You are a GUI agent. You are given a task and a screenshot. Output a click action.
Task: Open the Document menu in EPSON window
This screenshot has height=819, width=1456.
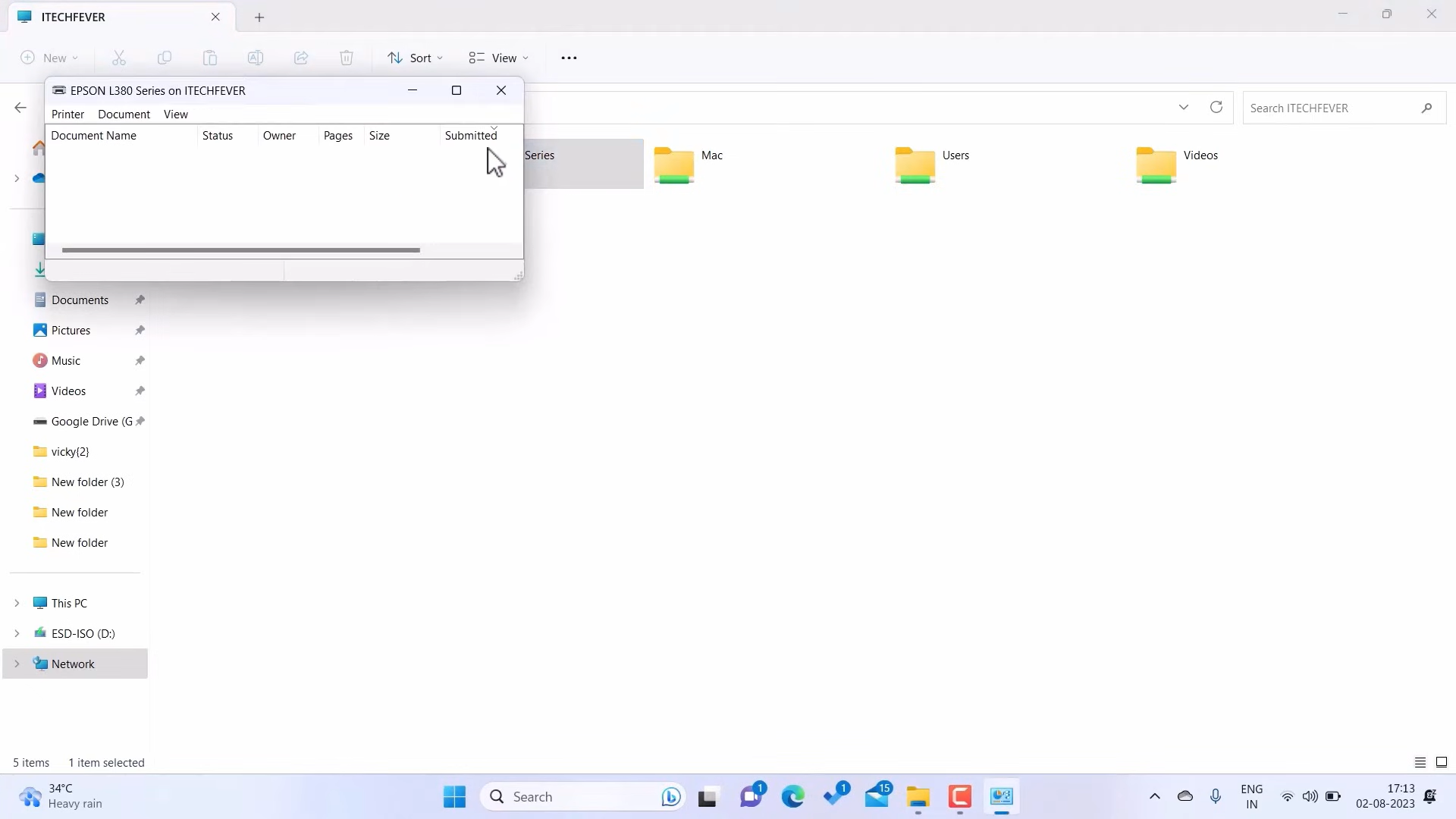tap(124, 114)
